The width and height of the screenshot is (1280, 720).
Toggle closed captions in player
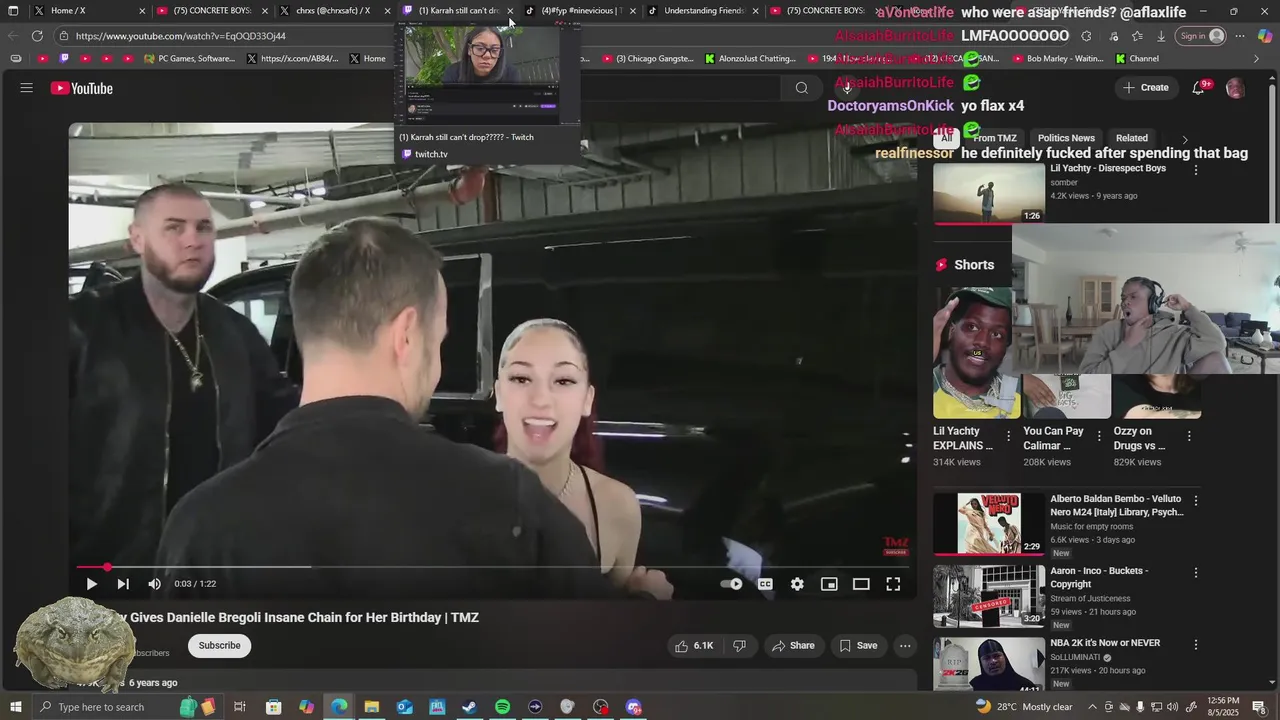coord(765,584)
